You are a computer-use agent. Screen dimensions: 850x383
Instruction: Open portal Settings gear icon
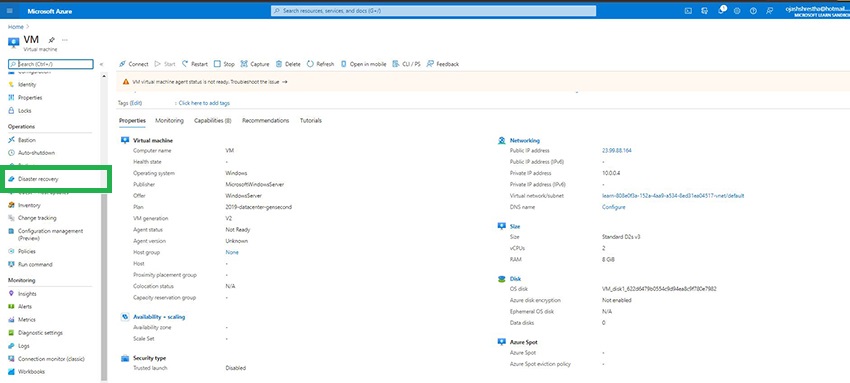737,11
